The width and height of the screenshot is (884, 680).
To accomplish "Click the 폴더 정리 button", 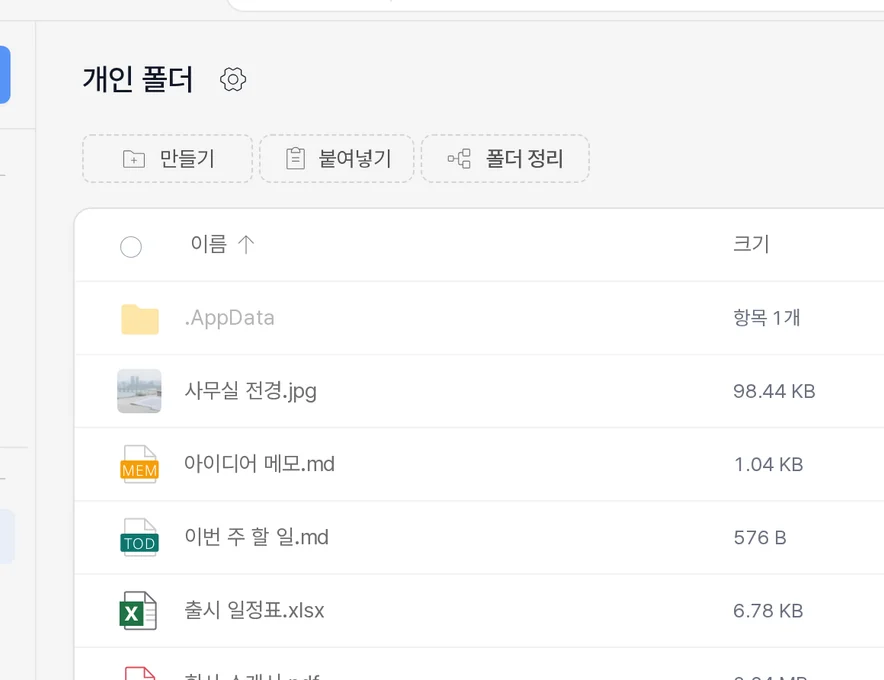I will coord(505,159).
